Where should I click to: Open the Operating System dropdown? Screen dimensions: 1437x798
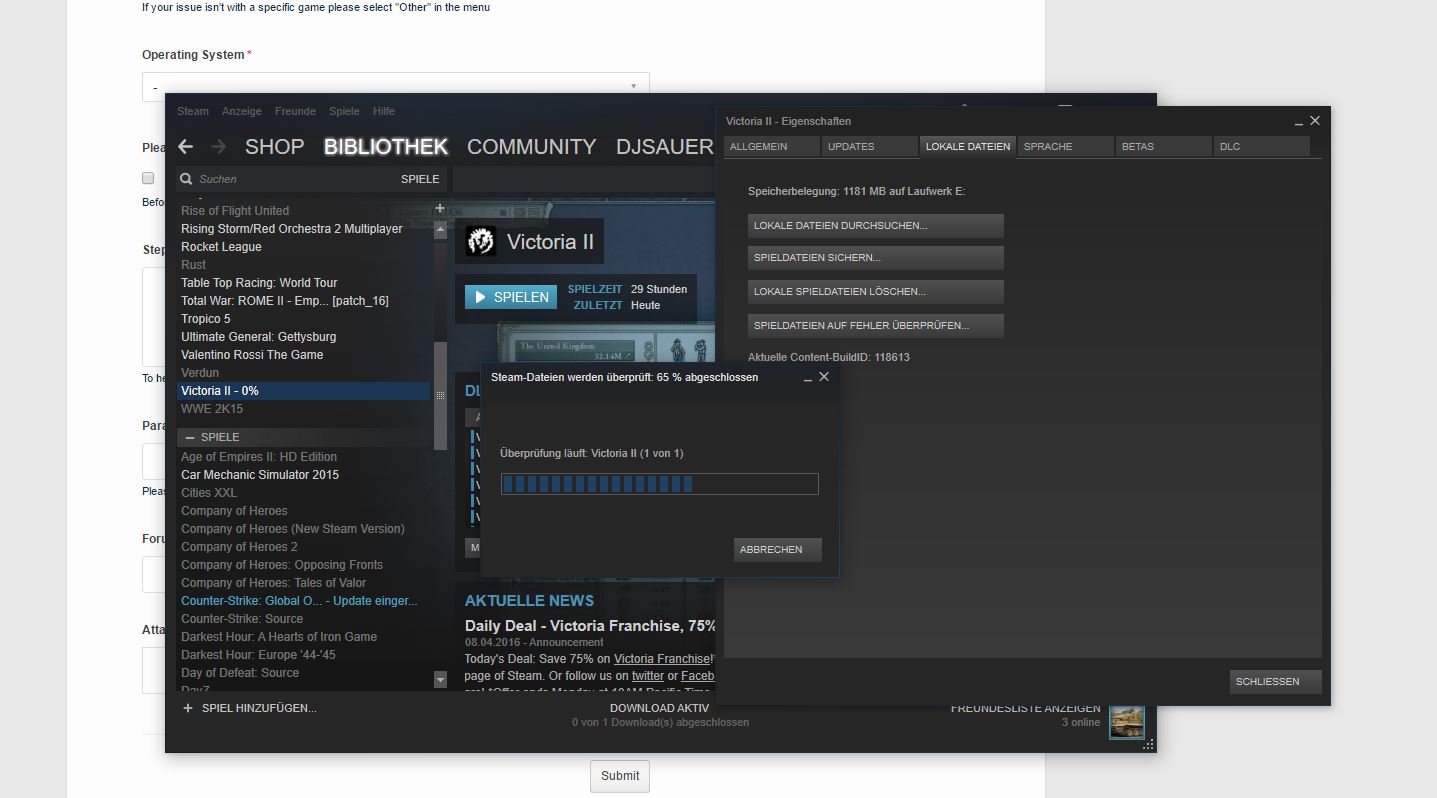pyautogui.click(x=395, y=87)
